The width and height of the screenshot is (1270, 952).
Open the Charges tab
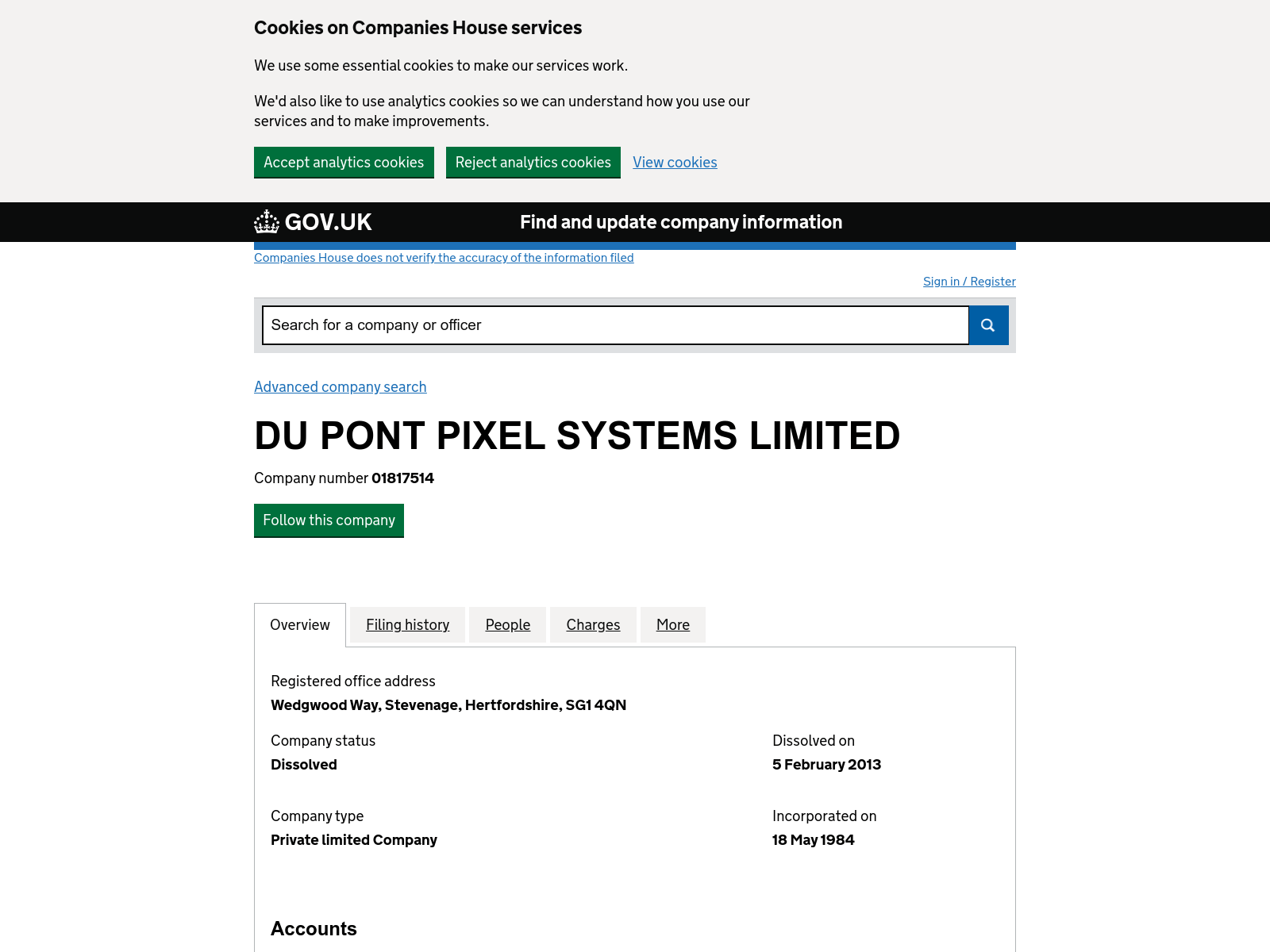[593, 625]
